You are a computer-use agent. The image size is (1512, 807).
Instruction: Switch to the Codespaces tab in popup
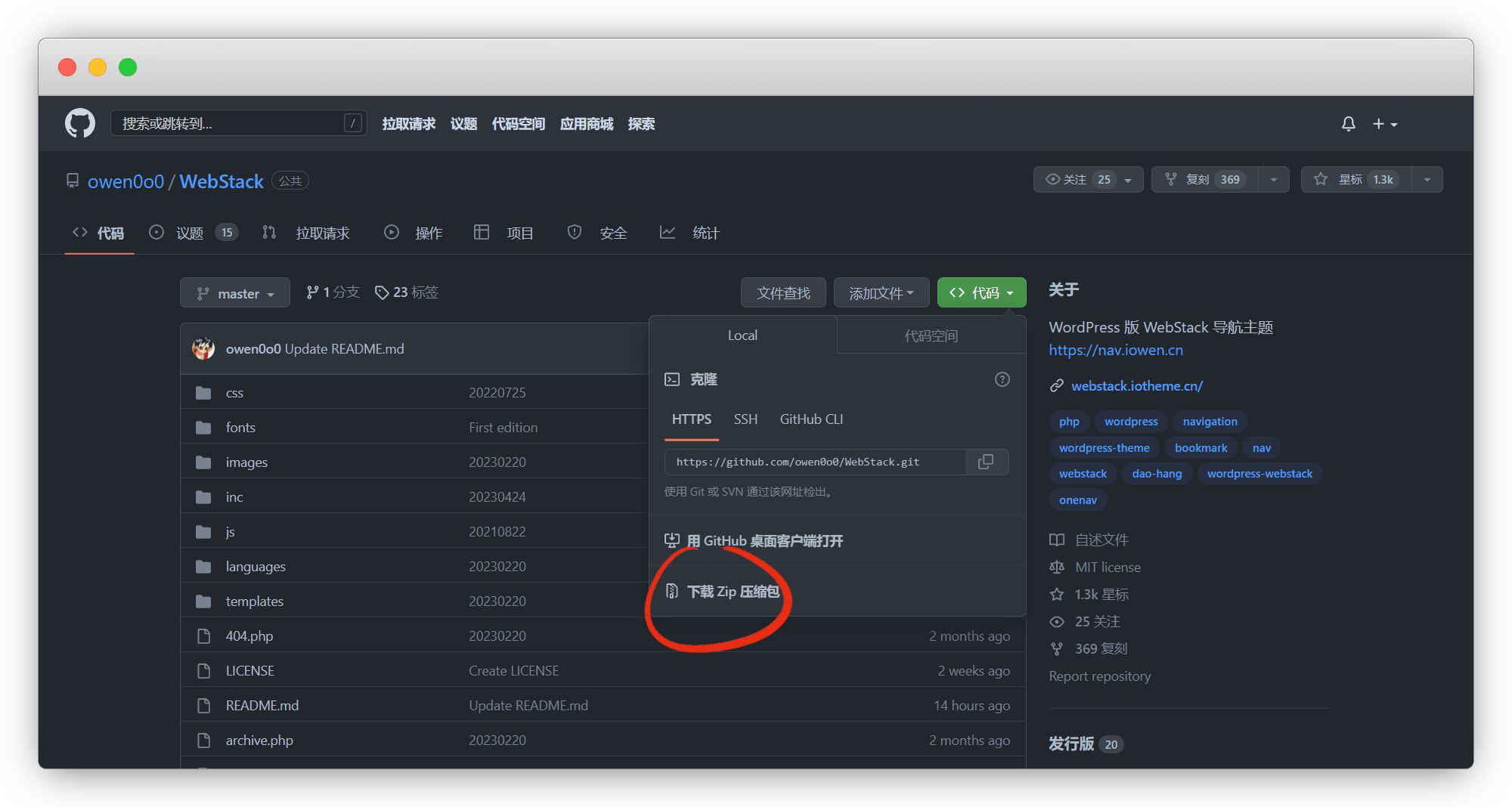(x=931, y=335)
